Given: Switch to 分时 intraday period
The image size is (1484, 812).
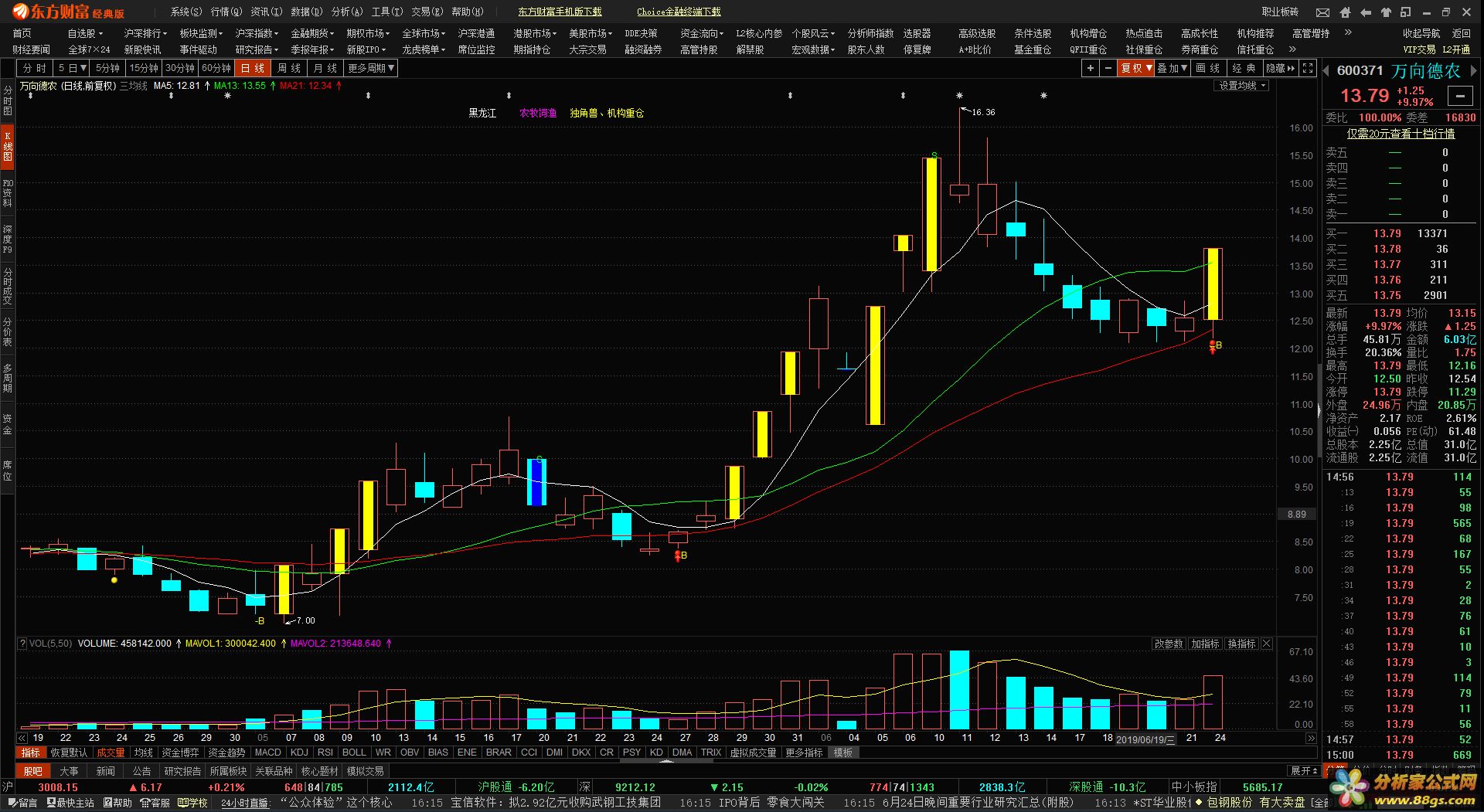Looking at the screenshot, I should pos(35,68).
